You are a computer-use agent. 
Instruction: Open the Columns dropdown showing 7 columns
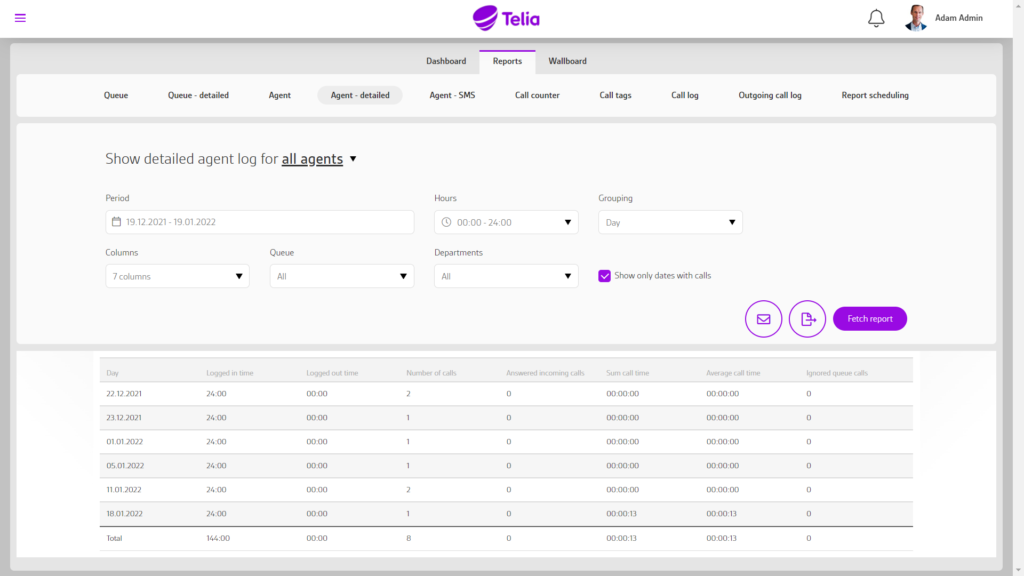(177, 276)
